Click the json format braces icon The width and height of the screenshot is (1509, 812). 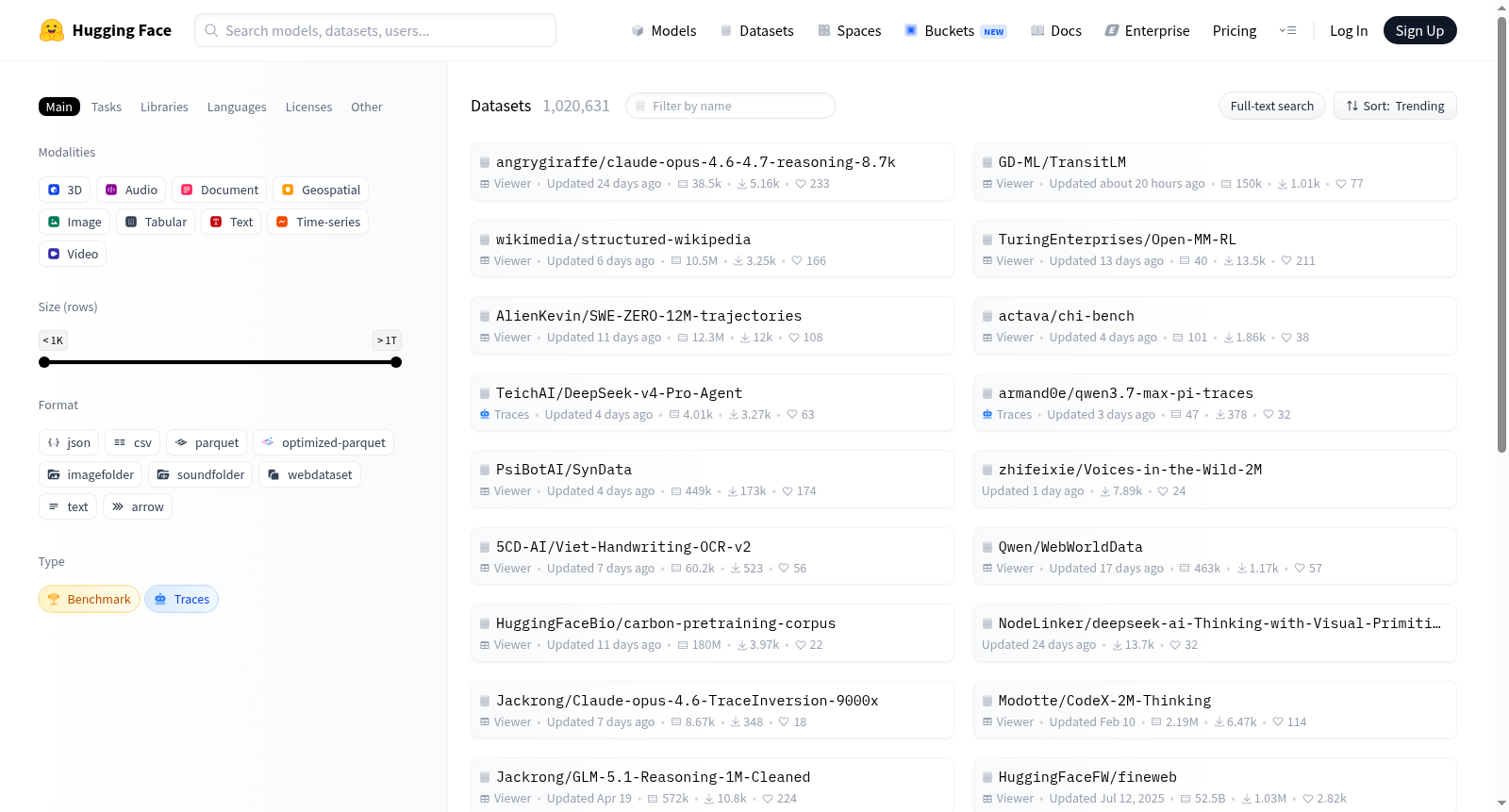pos(54,442)
